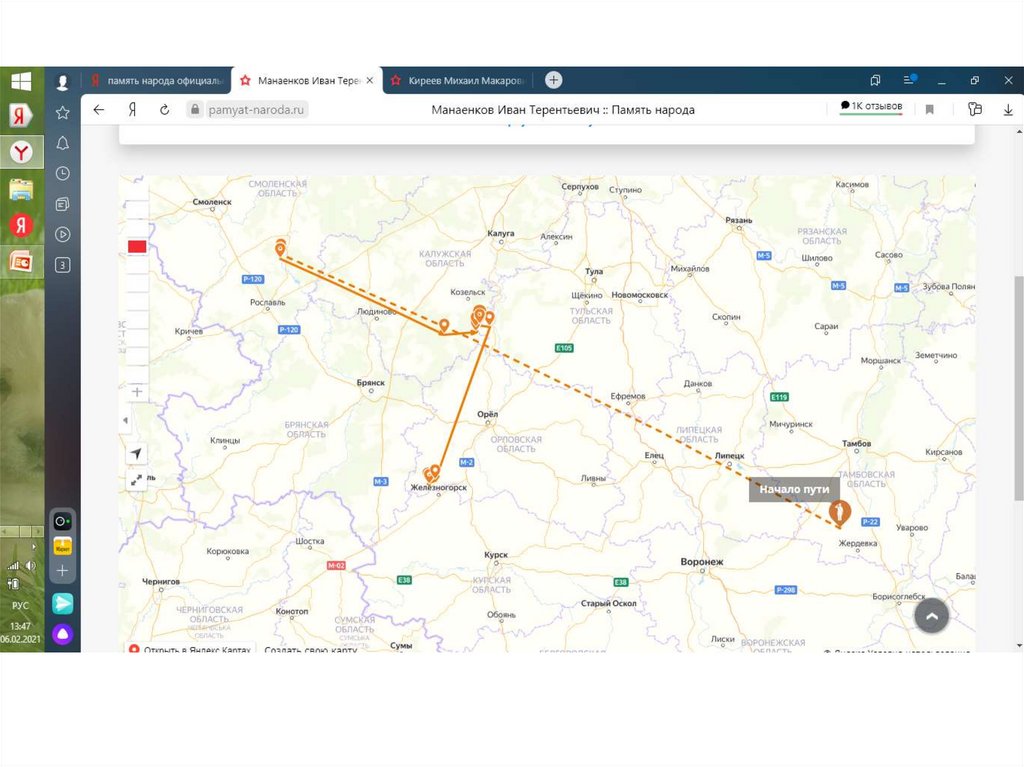Click the Яндекс home Я button
1024x767 pixels.
point(133,110)
